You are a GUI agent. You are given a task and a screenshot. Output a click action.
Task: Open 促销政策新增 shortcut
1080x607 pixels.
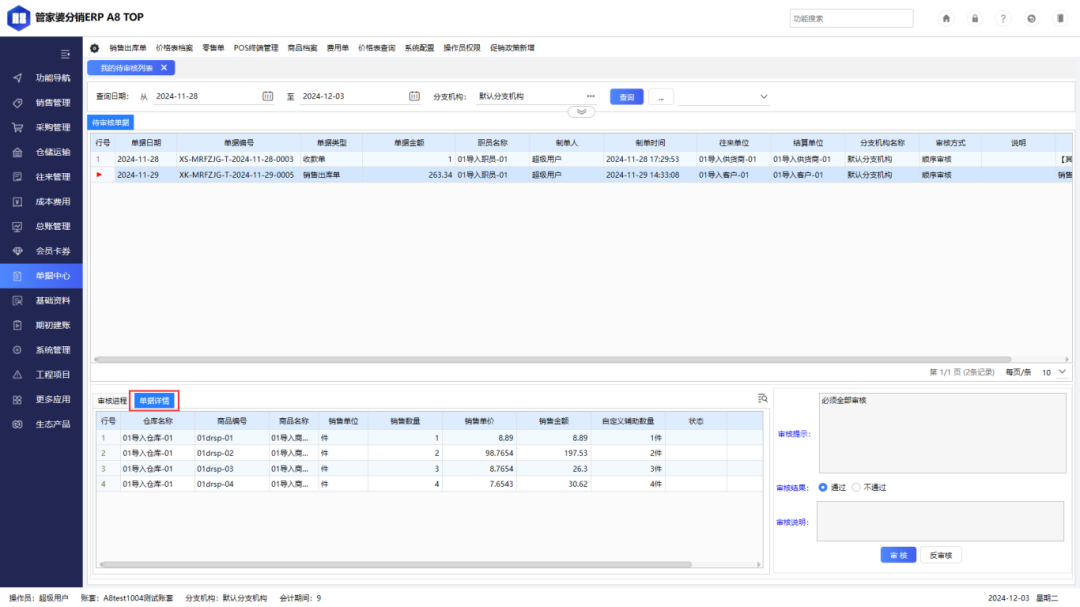(x=512, y=48)
